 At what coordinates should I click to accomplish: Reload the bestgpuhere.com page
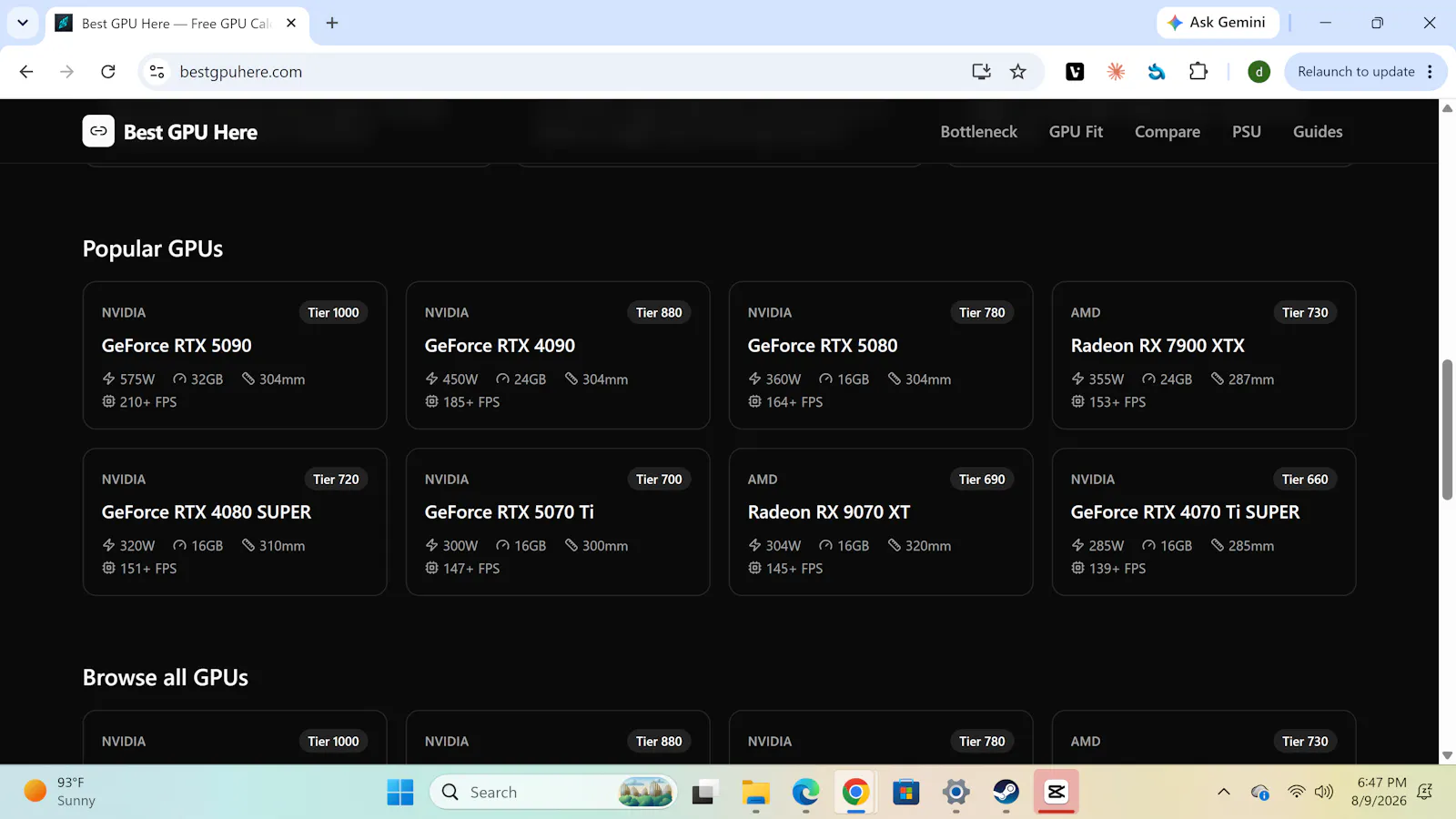point(108,72)
